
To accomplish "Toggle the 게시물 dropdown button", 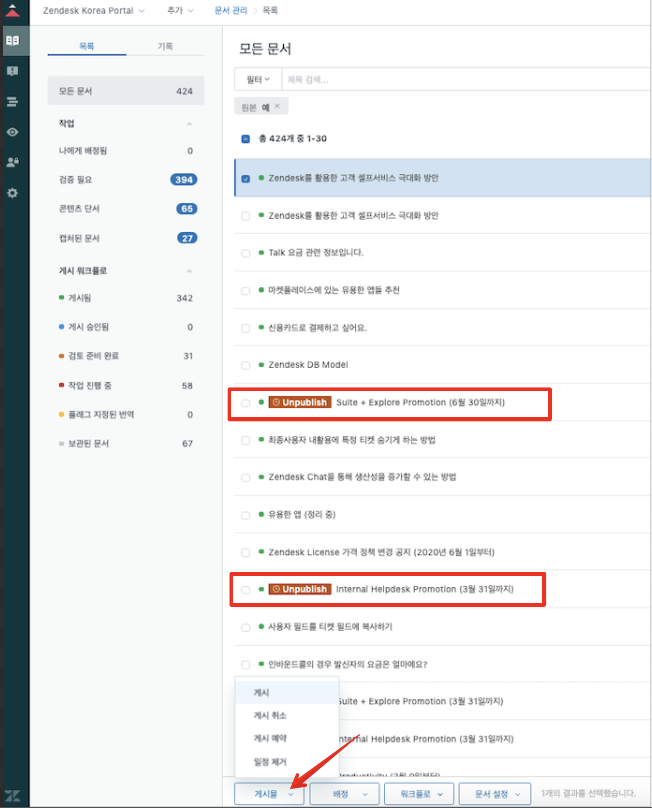I will (x=270, y=794).
